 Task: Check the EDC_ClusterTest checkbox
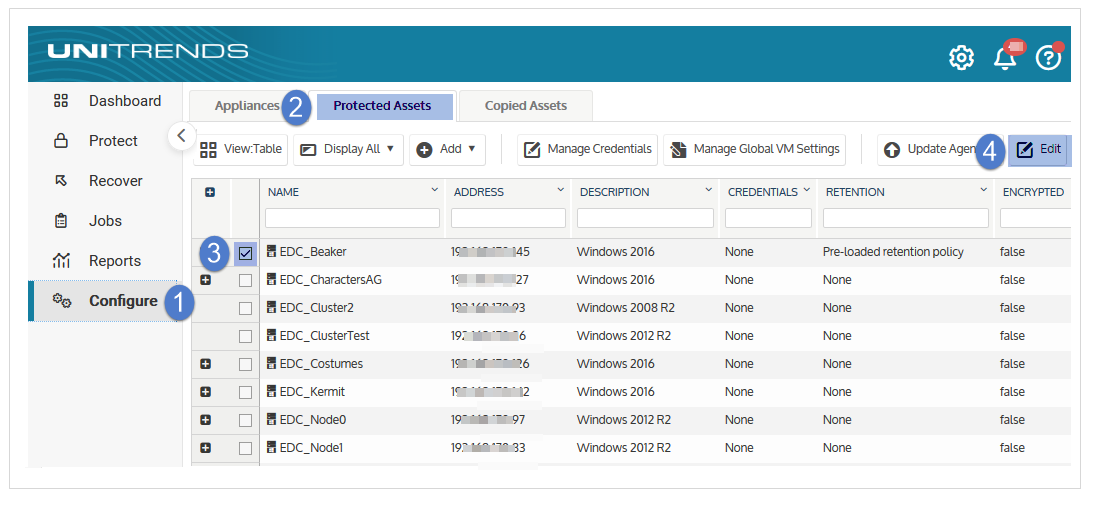(x=246, y=336)
